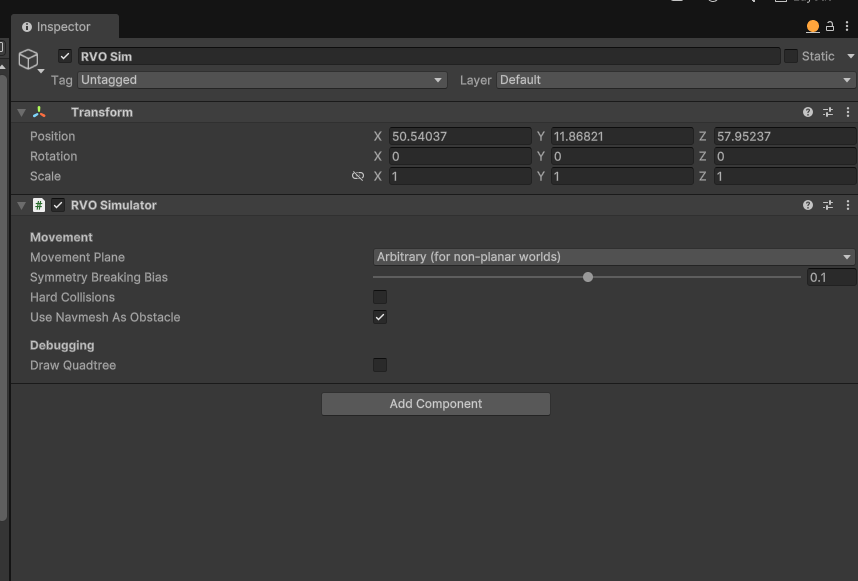Click the Add Component button
Viewport: 858px width, 581px height.
click(x=436, y=404)
